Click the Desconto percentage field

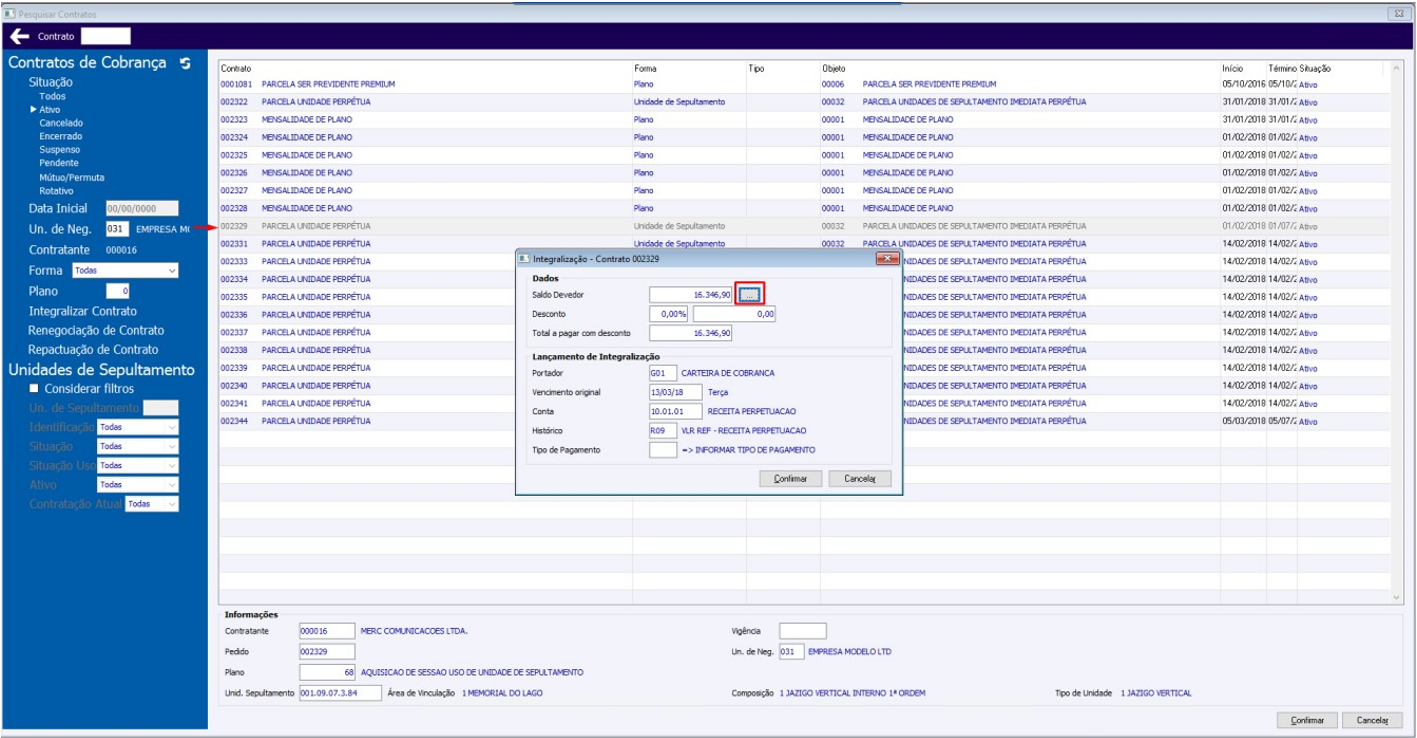point(669,314)
